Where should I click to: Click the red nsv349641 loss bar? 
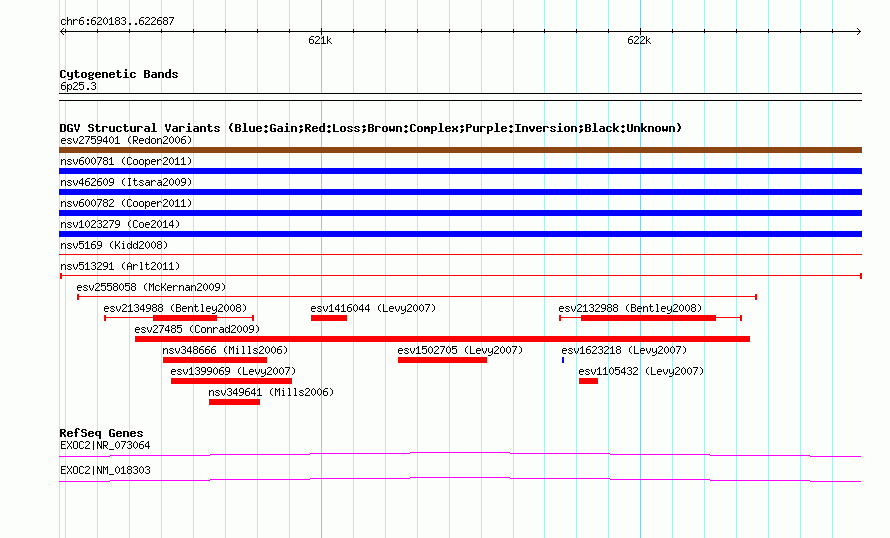click(x=234, y=402)
